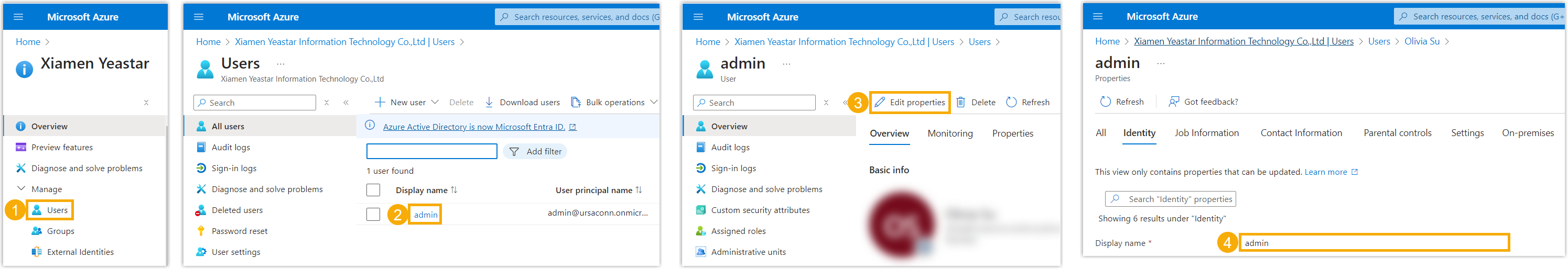Tick the select-all checkbox in Users table header
The image size is (1568, 269).
pos(373,190)
